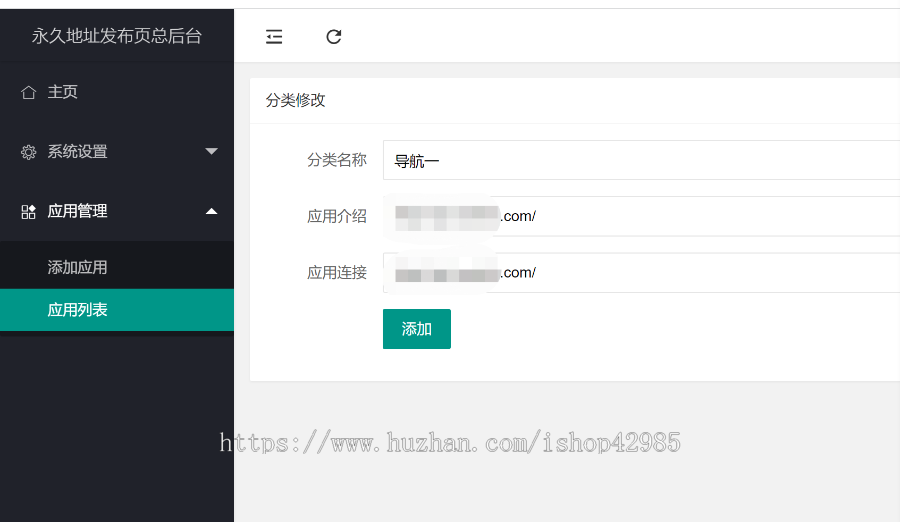Click the refresh icon in top bar
The height and width of the screenshot is (522, 900).
(x=333, y=37)
